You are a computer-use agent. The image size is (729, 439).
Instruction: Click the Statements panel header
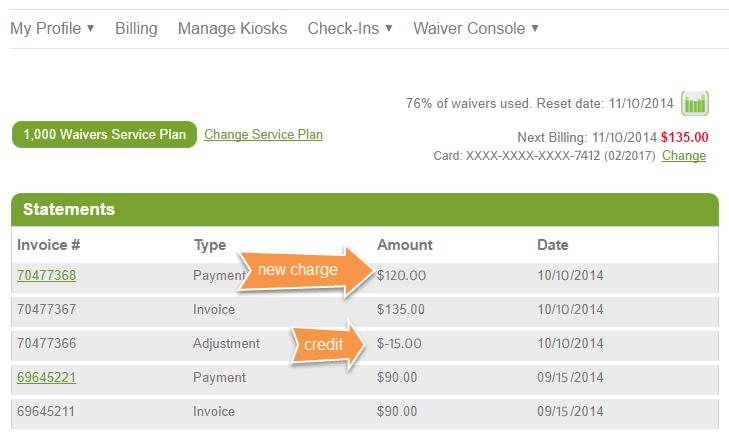pyautogui.click(x=364, y=210)
